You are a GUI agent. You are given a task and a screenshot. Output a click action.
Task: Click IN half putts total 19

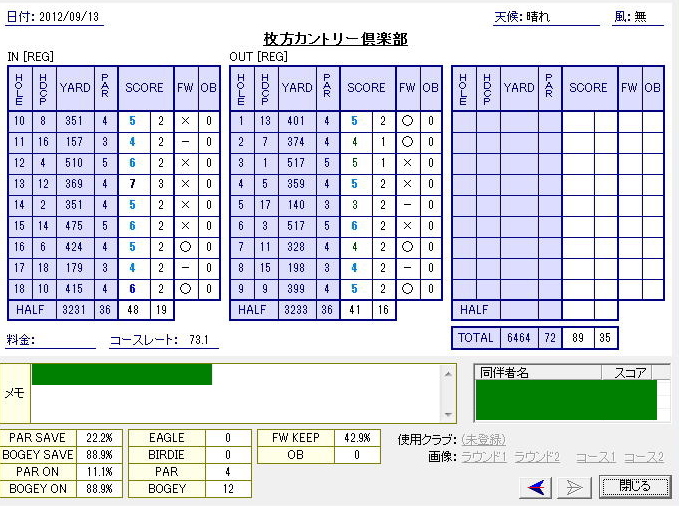pyautogui.click(x=162, y=310)
